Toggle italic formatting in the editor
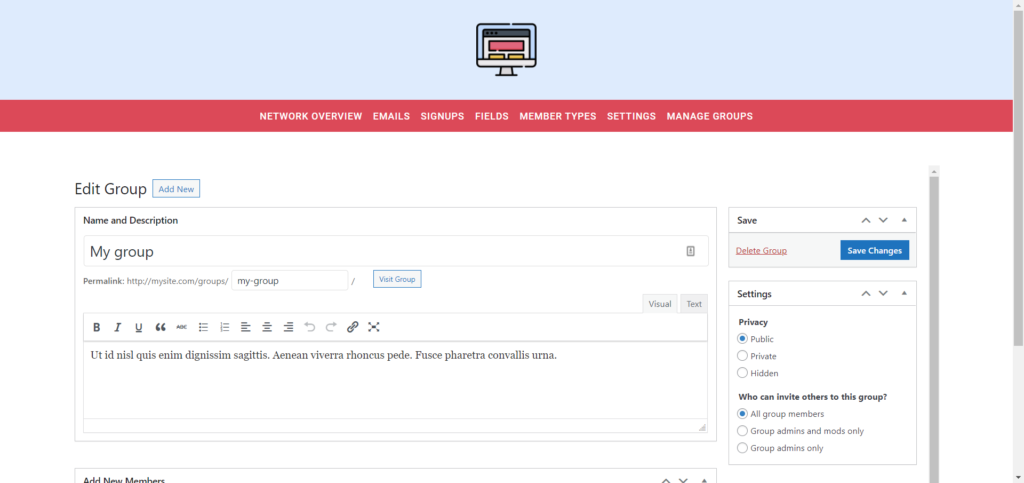This screenshot has width=1024, height=483. click(x=118, y=327)
